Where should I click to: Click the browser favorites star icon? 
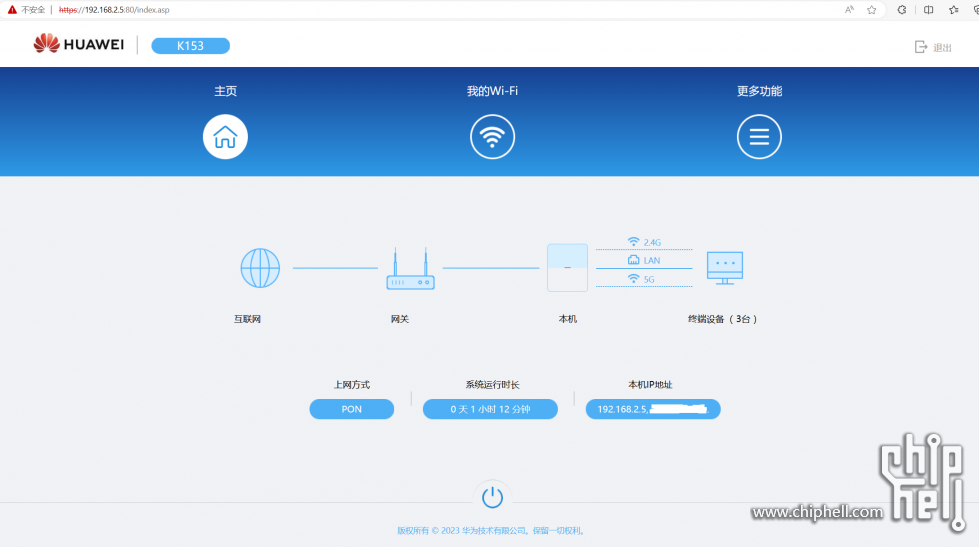point(872,10)
